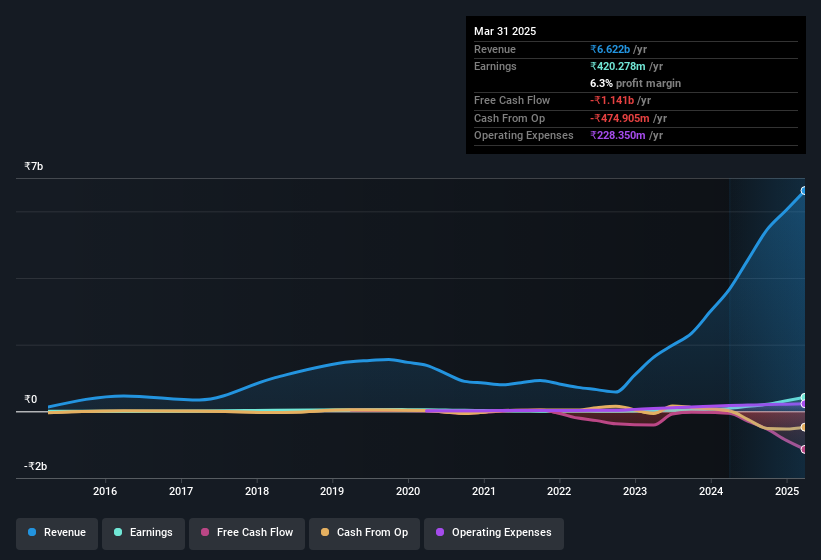Image resolution: width=821 pixels, height=560 pixels.
Task: Click the Operating Expenses label in tooltip
Action: pyautogui.click(x=524, y=136)
